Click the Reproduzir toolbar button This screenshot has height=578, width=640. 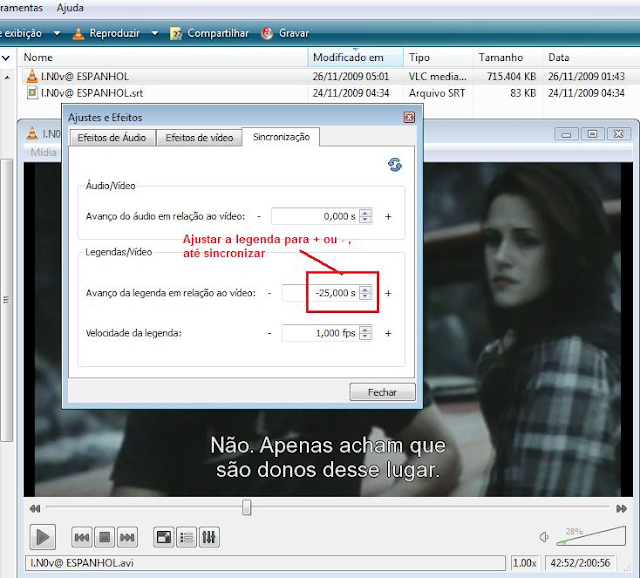[115, 33]
